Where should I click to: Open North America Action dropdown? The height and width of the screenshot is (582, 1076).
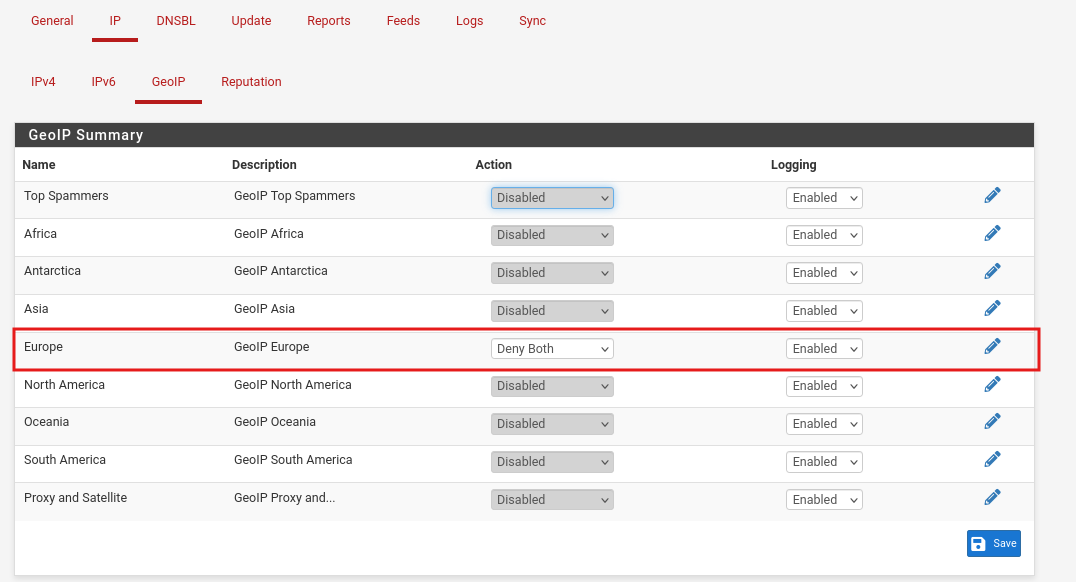pos(552,386)
